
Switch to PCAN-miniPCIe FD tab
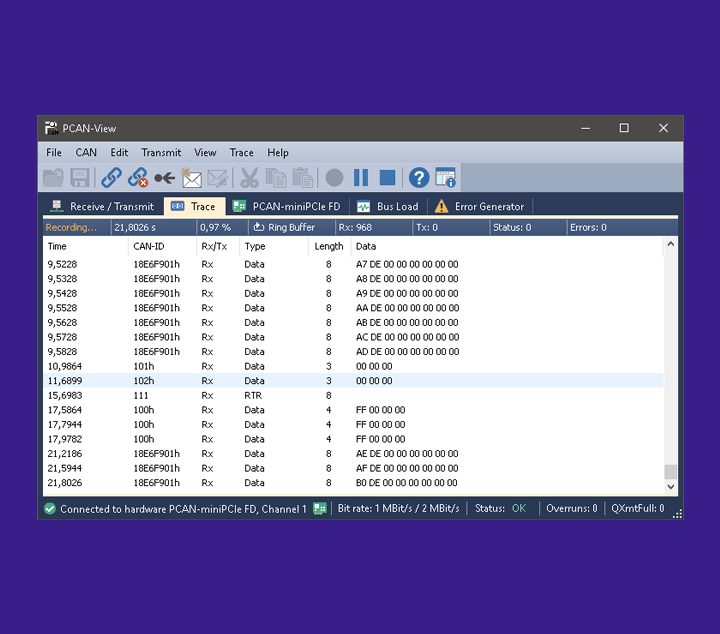287,207
